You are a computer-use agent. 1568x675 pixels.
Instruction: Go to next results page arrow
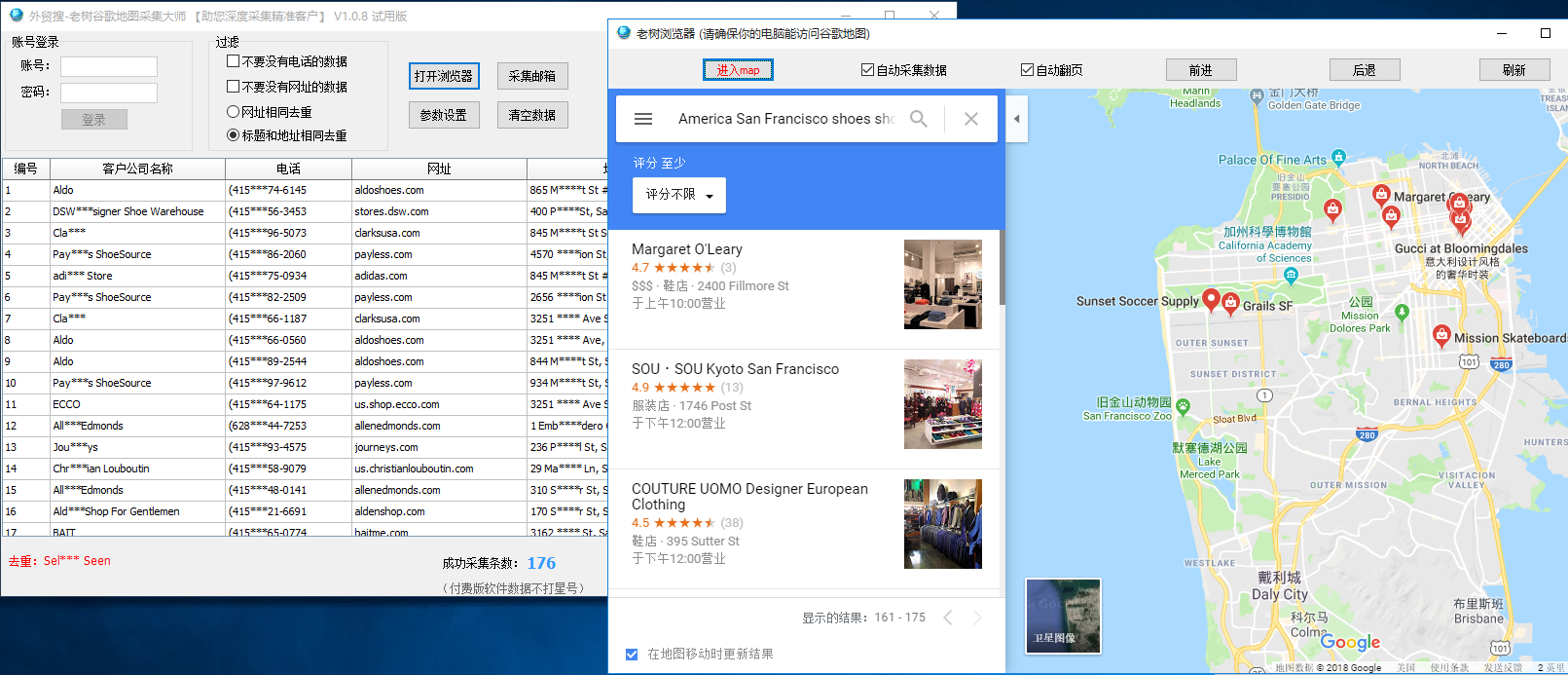click(x=976, y=618)
